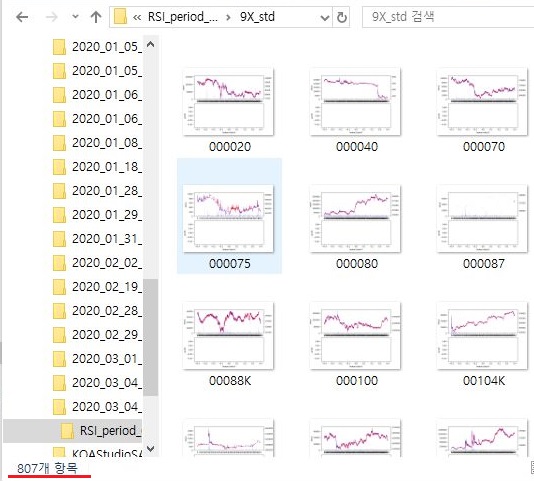Select the 000080 chart thumbnail

point(355,219)
